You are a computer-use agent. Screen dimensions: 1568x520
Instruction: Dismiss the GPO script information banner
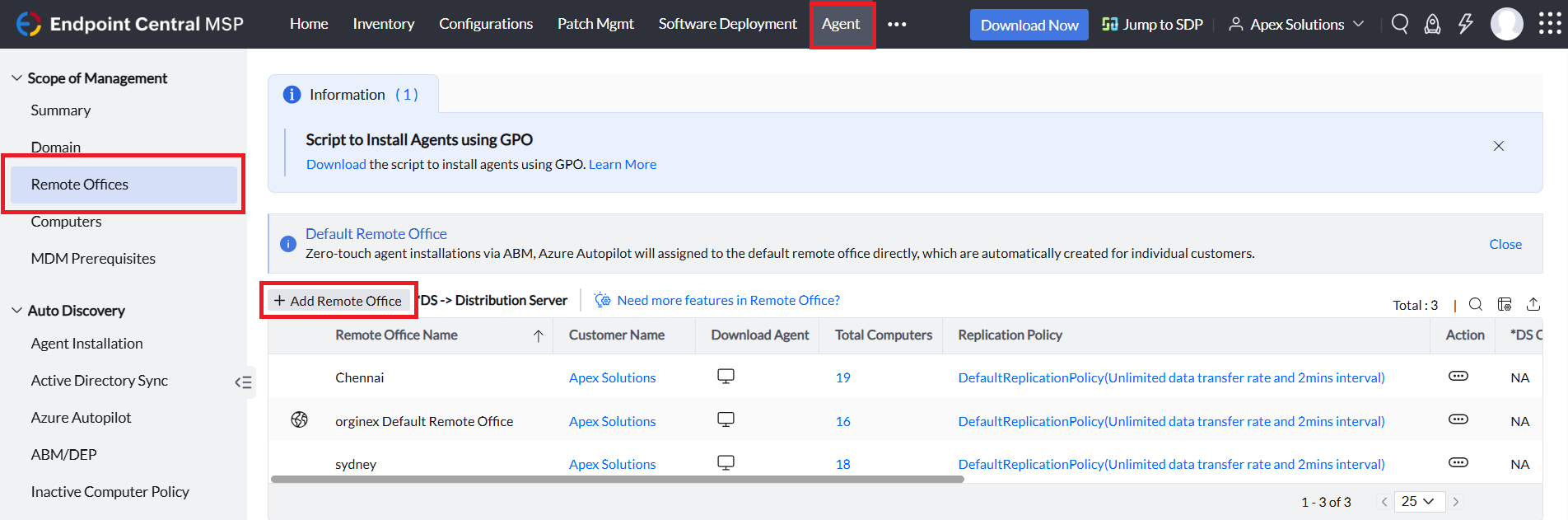click(x=1498, y=146)
